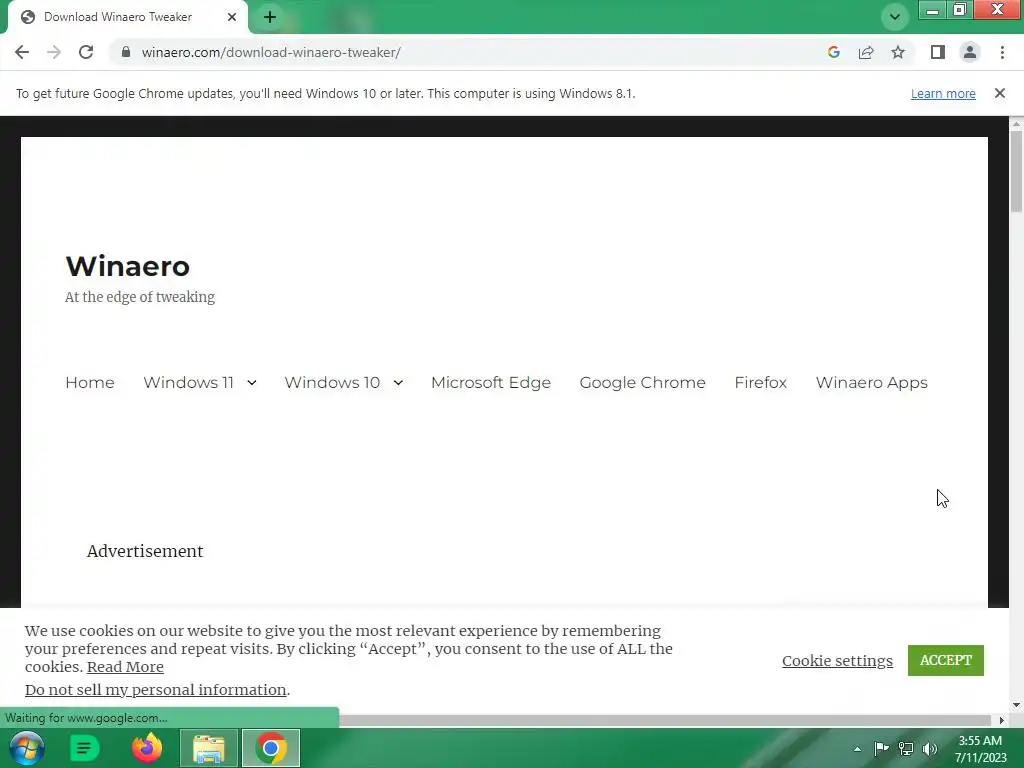Click the Advertisement heading text
The image size is (1024, 768).
point(145,551)
